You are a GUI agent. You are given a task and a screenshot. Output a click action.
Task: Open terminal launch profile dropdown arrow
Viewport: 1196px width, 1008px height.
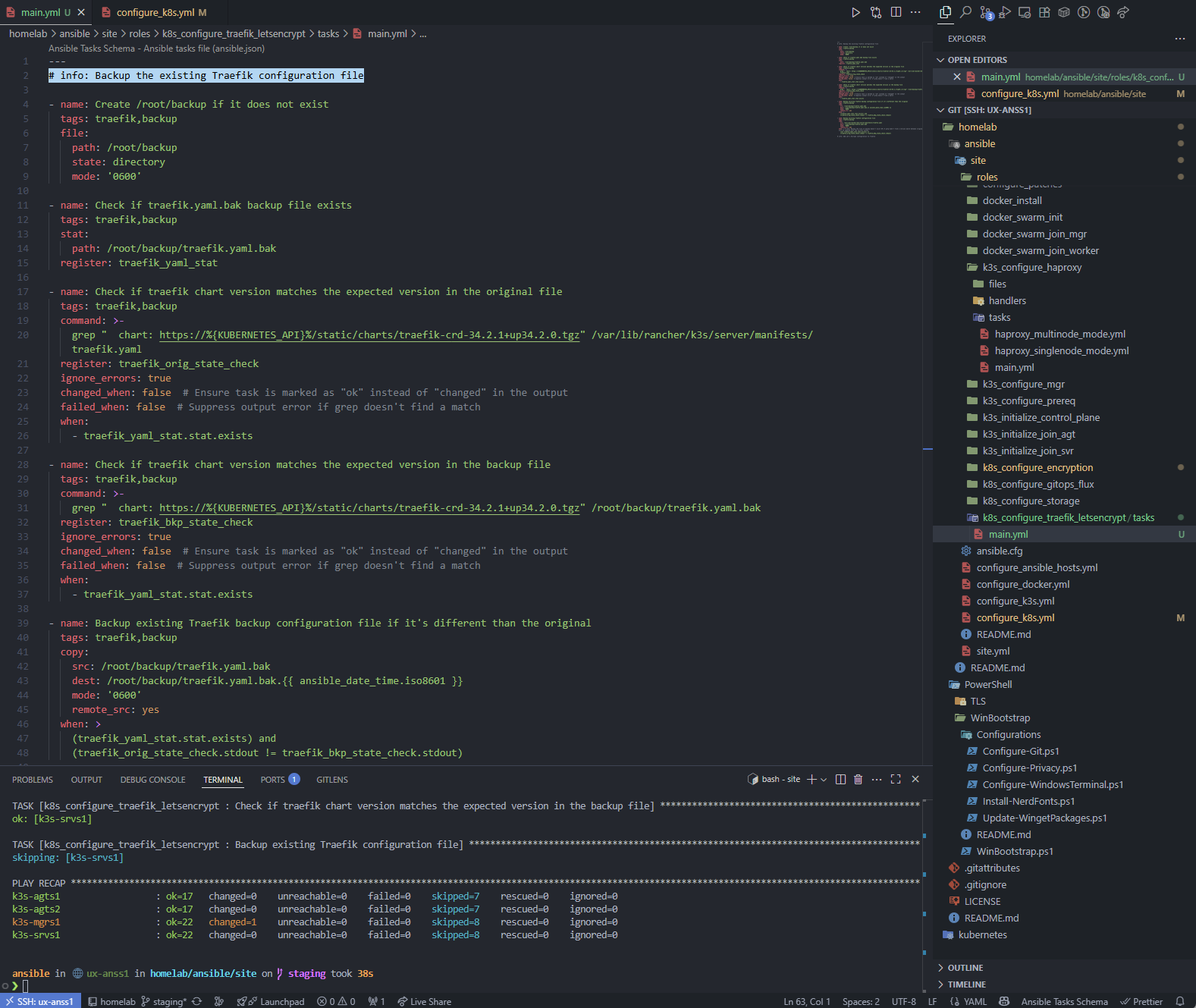pos(824,780)
